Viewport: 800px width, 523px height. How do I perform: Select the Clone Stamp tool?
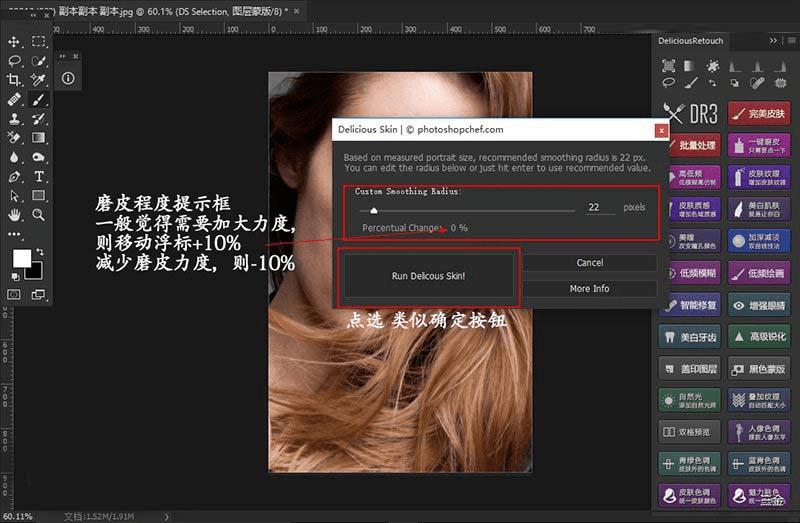14,118
